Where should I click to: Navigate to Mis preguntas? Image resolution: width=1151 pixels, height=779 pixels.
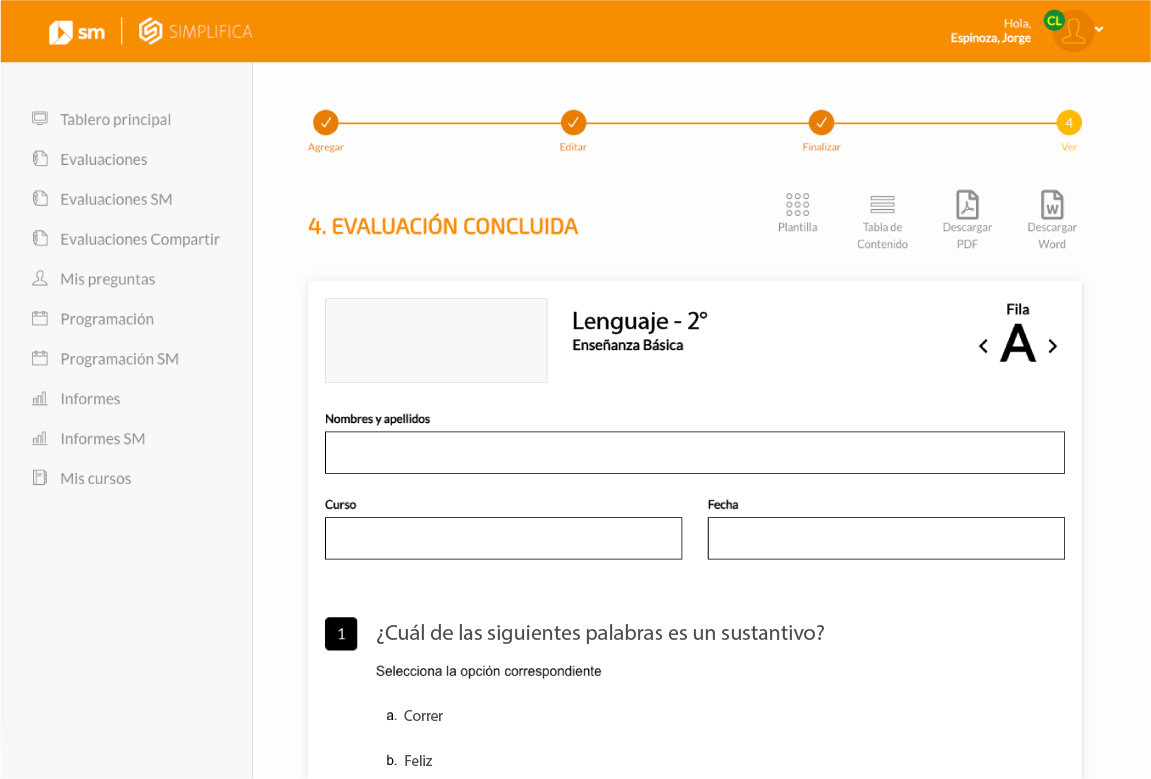point(107,279)
